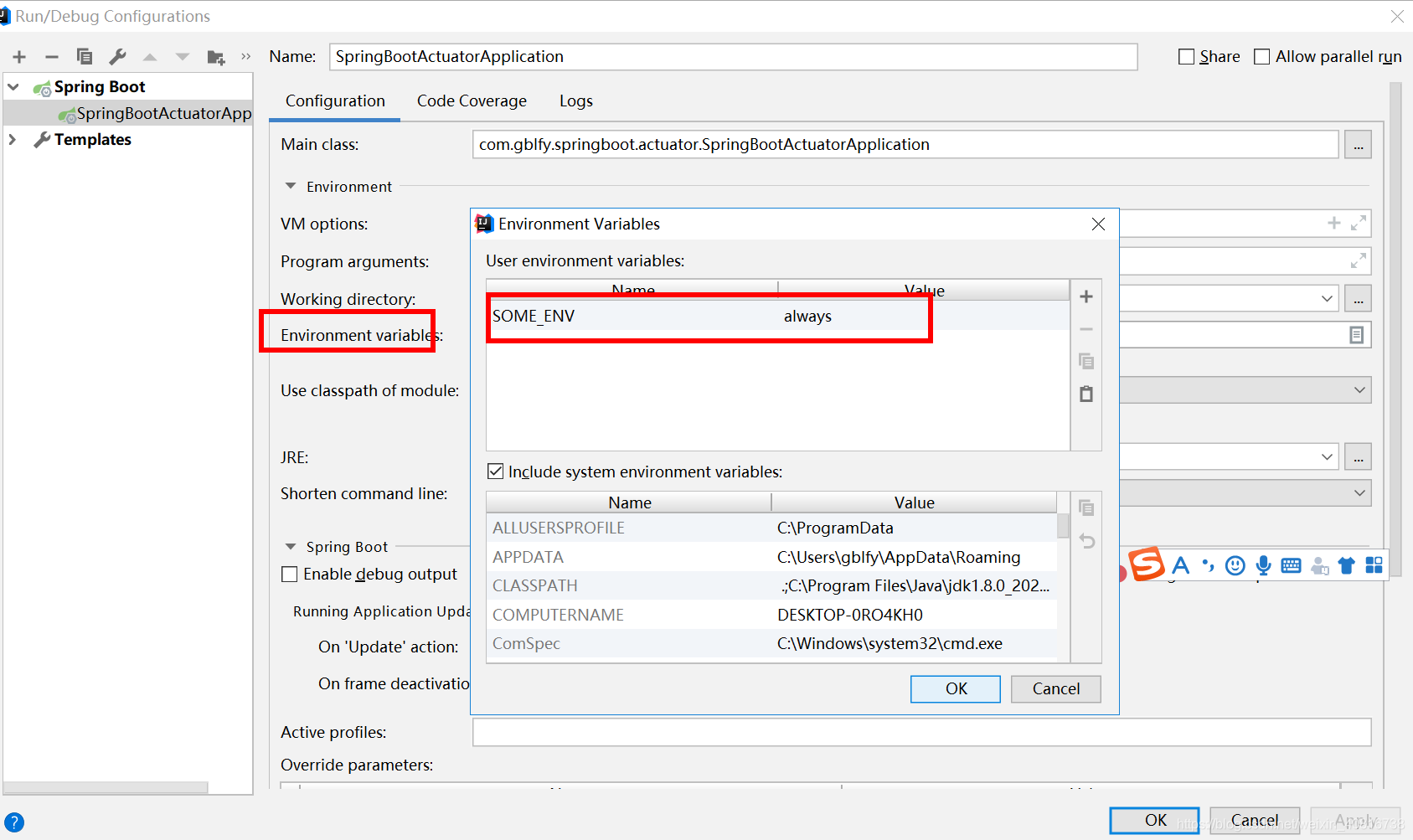This screenshot has height=840, width=1413.
Task: Select the ComSpec system variable row
Action: click(771, 643)
